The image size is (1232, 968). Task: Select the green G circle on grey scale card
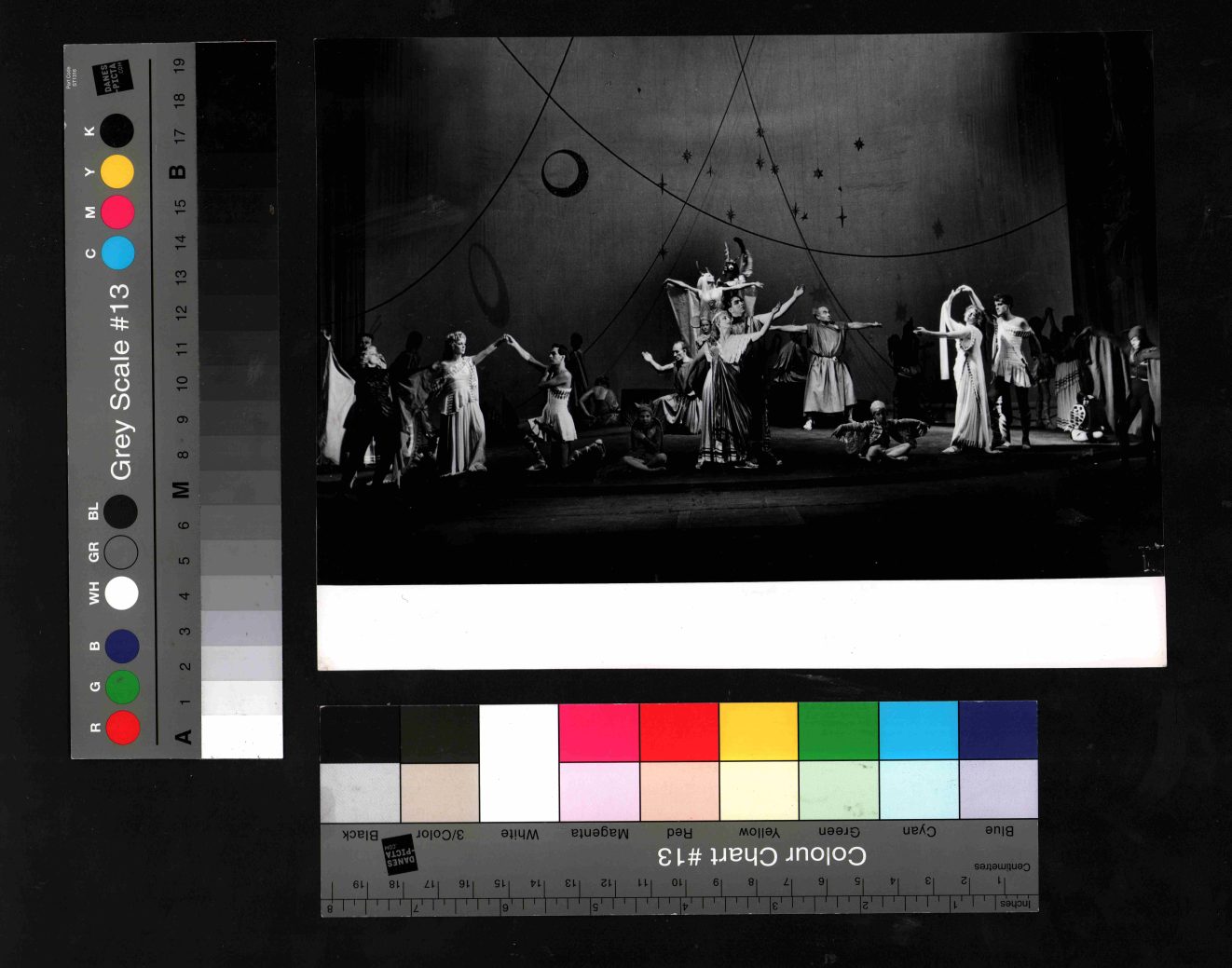tap(122, 687)
